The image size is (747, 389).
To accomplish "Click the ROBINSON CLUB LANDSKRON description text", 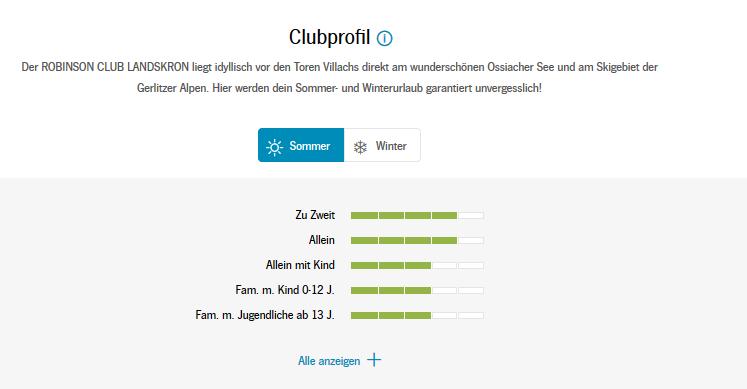I will (x=339, y=77).
